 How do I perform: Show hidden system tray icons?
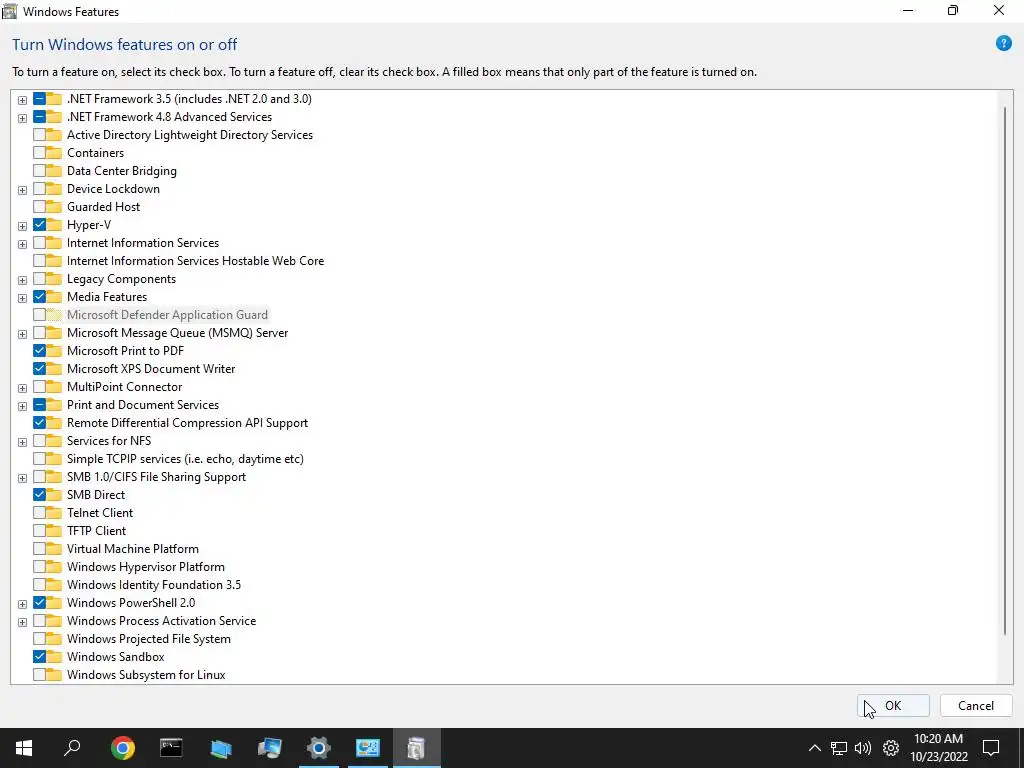pyautogui.click(x=814, y=748)
